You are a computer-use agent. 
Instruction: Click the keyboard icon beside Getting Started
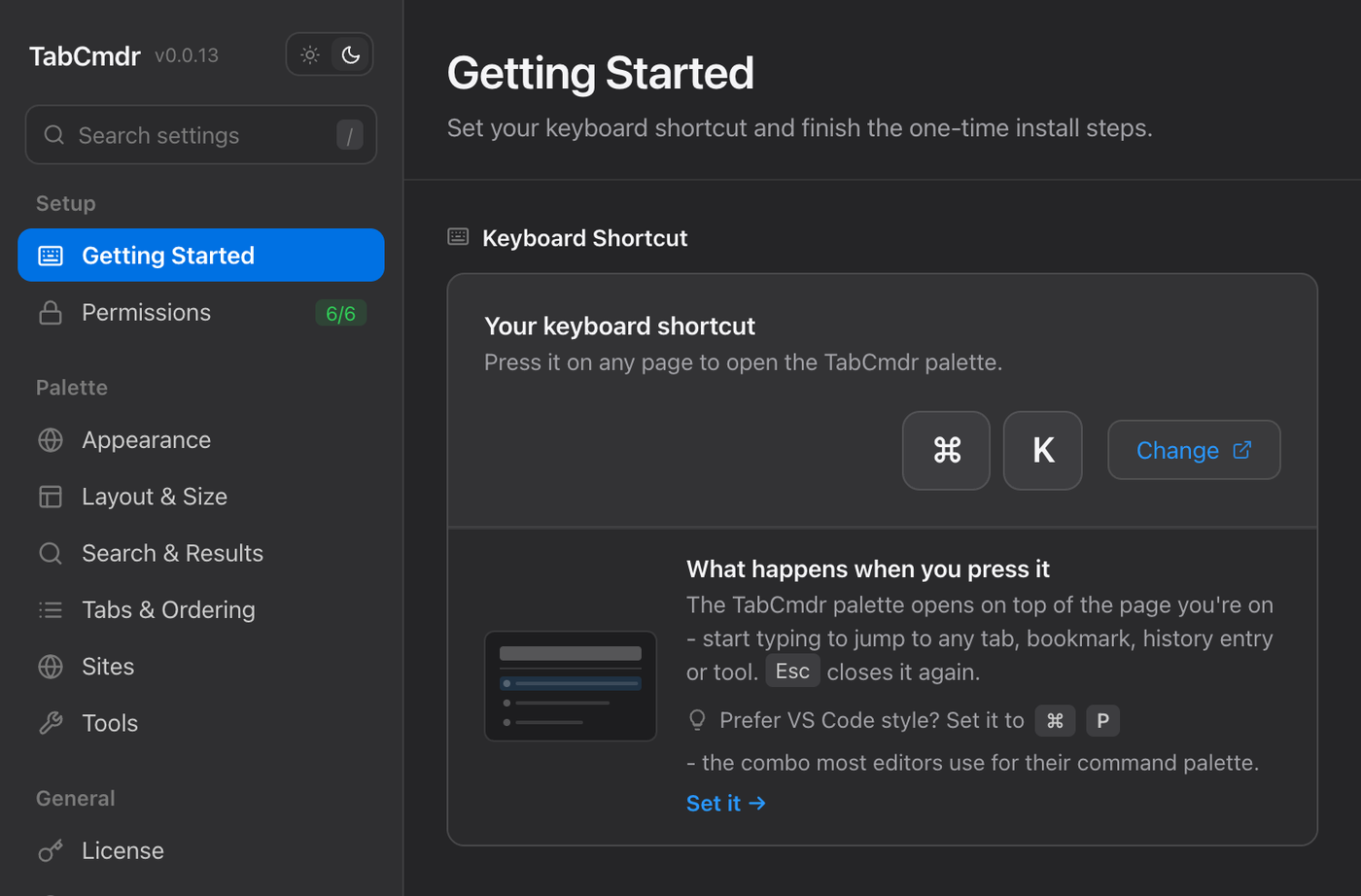(x=51, y=256)
